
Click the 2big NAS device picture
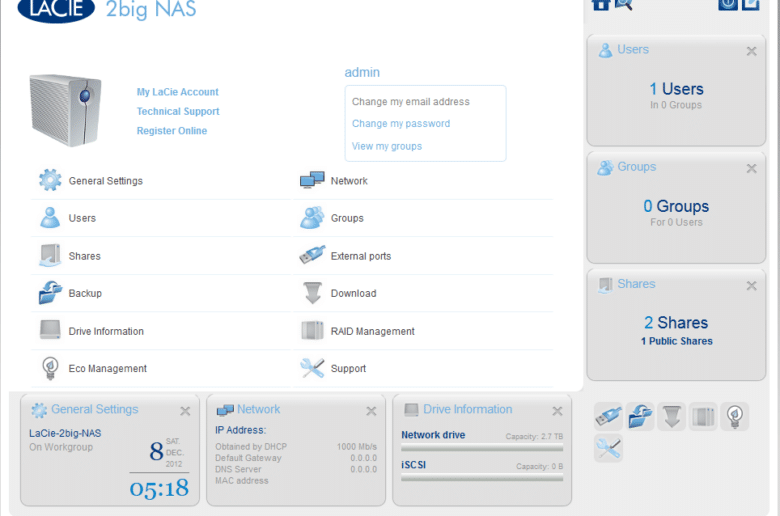point(66,110)
